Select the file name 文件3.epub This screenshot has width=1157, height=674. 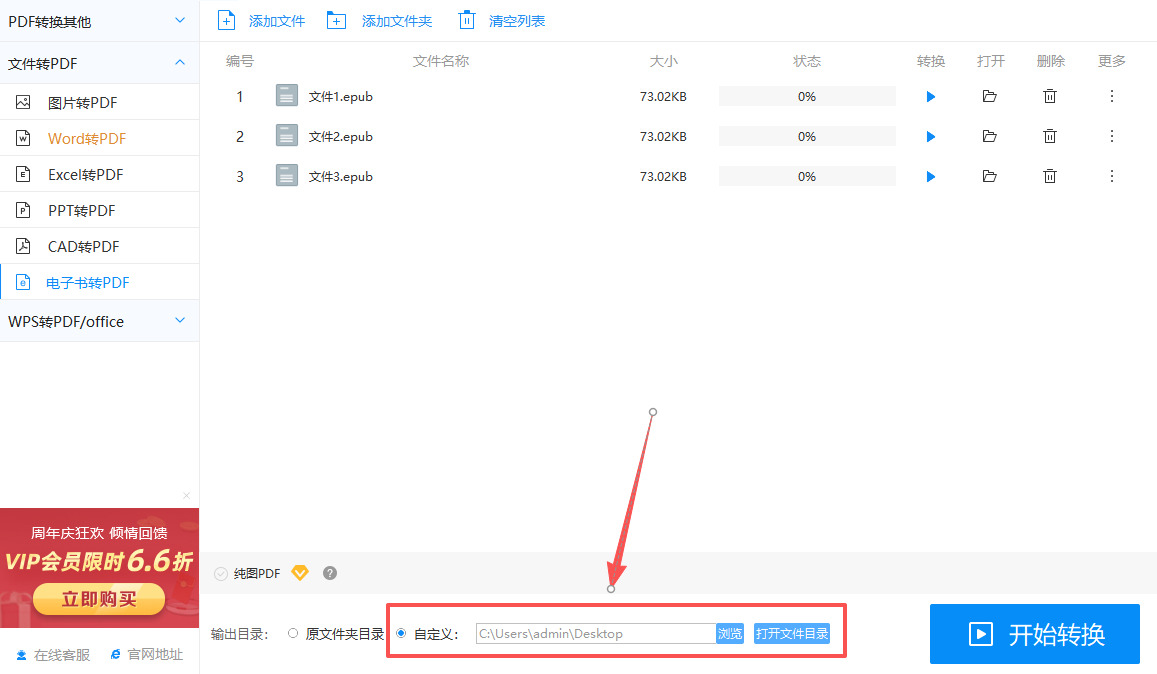click(340, 176)
